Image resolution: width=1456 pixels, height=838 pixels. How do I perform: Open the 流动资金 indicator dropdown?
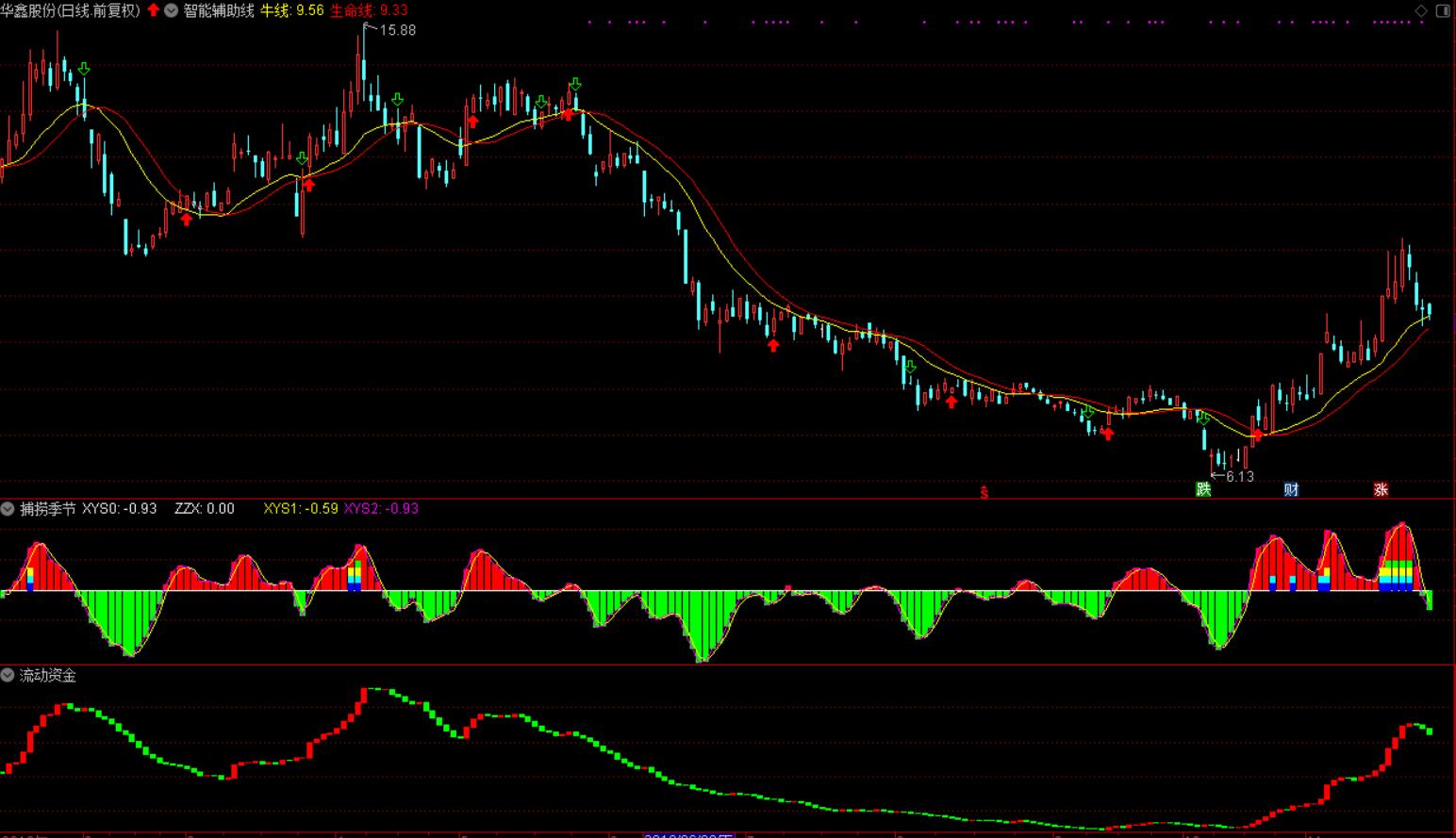(x=8, y=675)
